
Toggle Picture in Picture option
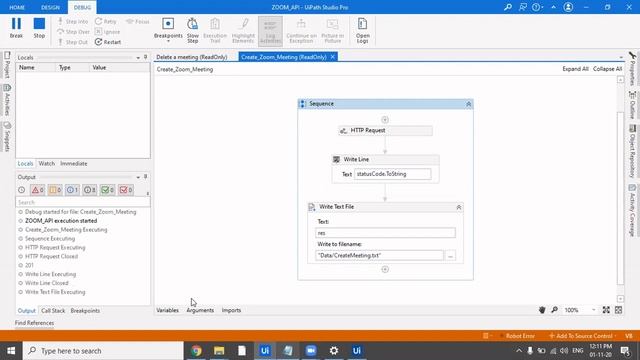click(x=333, y=30)
